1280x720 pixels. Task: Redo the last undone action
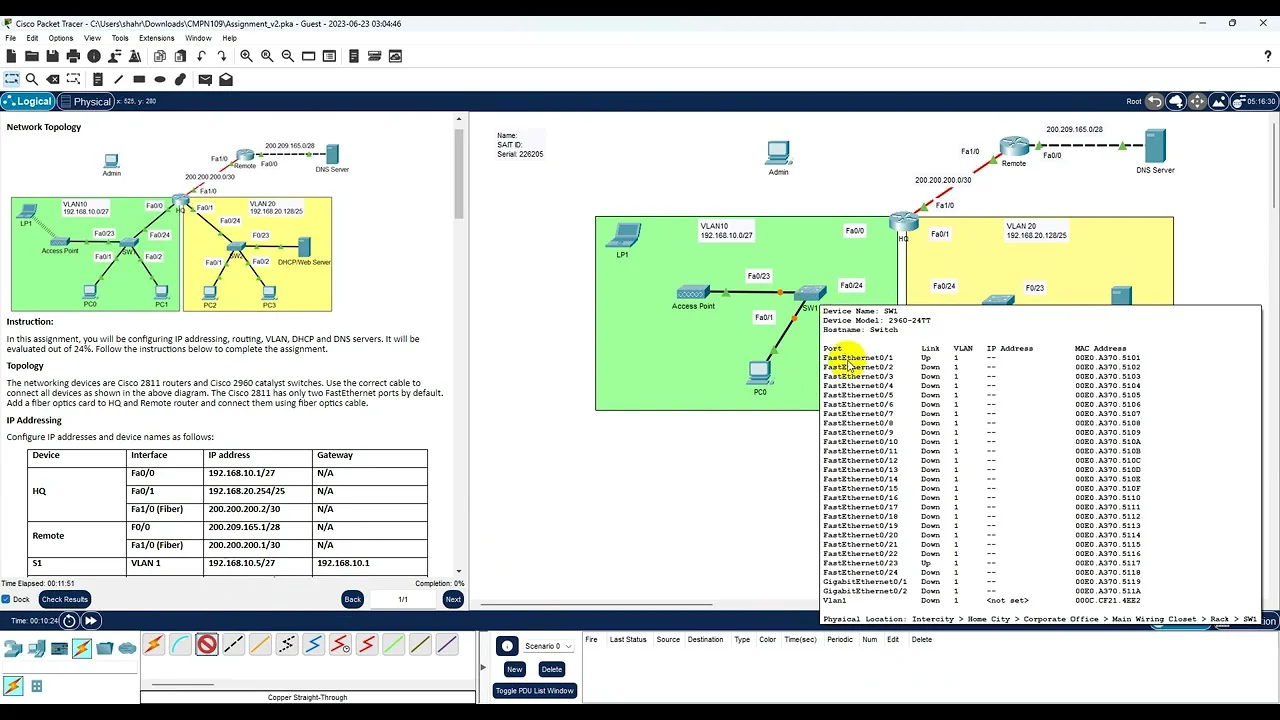click(x=222, y=56)
